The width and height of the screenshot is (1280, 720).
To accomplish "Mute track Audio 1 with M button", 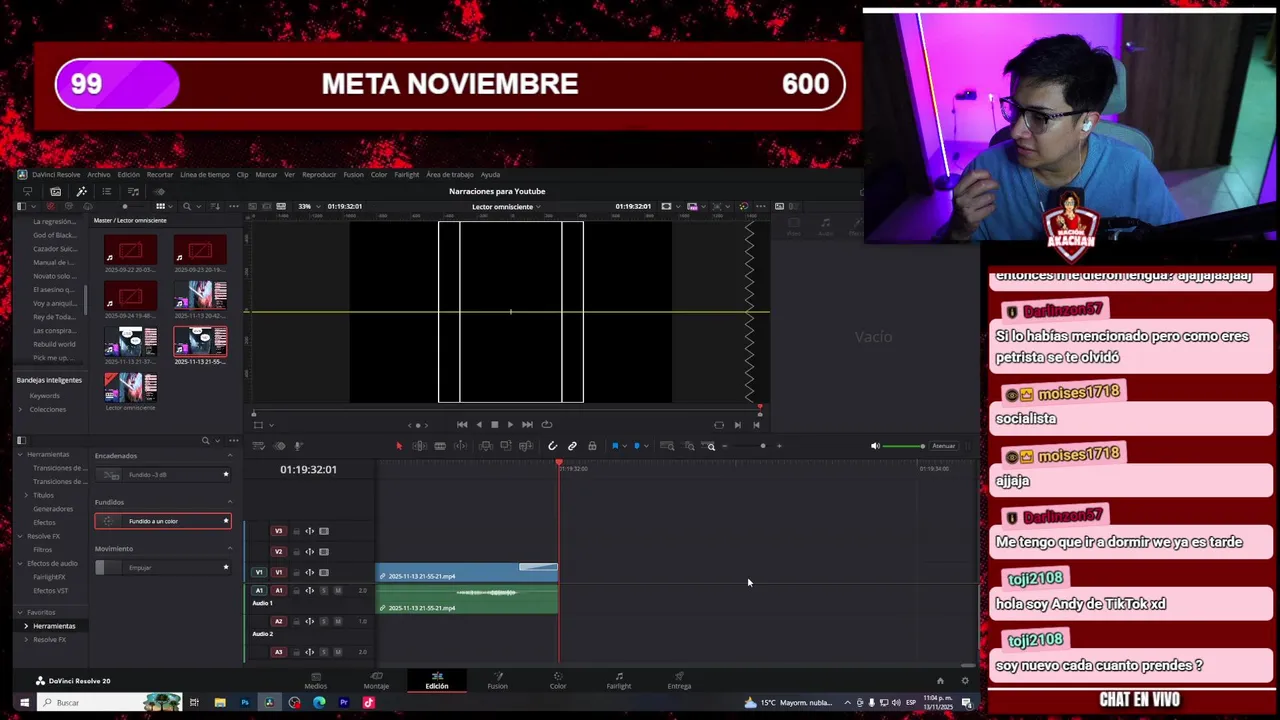I will pos(337,591).
